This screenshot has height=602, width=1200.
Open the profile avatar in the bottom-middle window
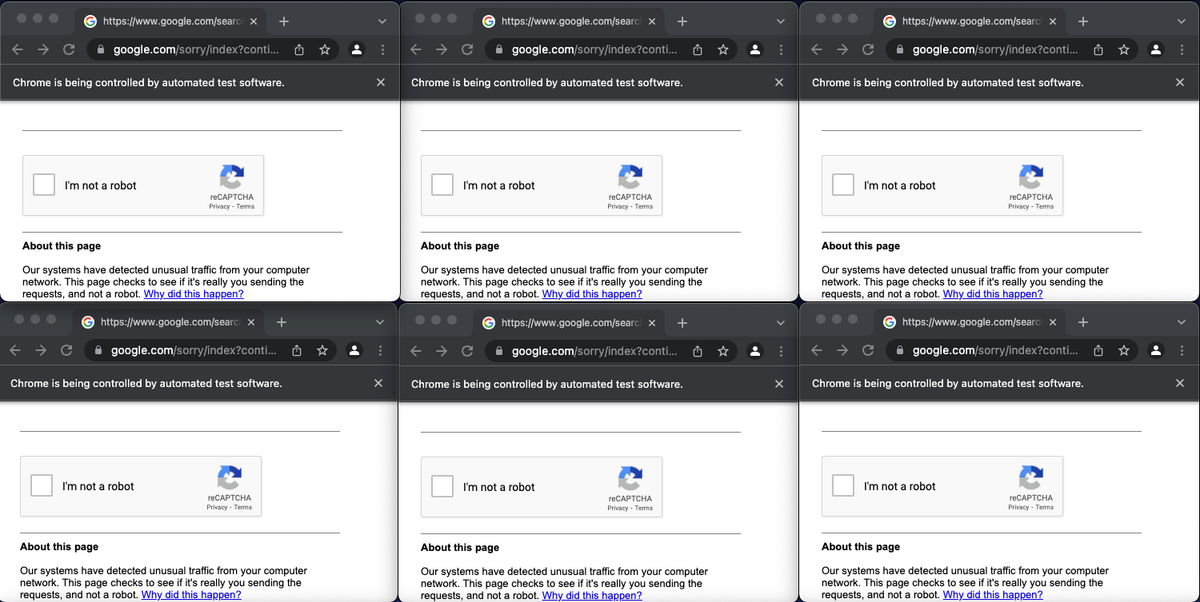pos(755,351)
